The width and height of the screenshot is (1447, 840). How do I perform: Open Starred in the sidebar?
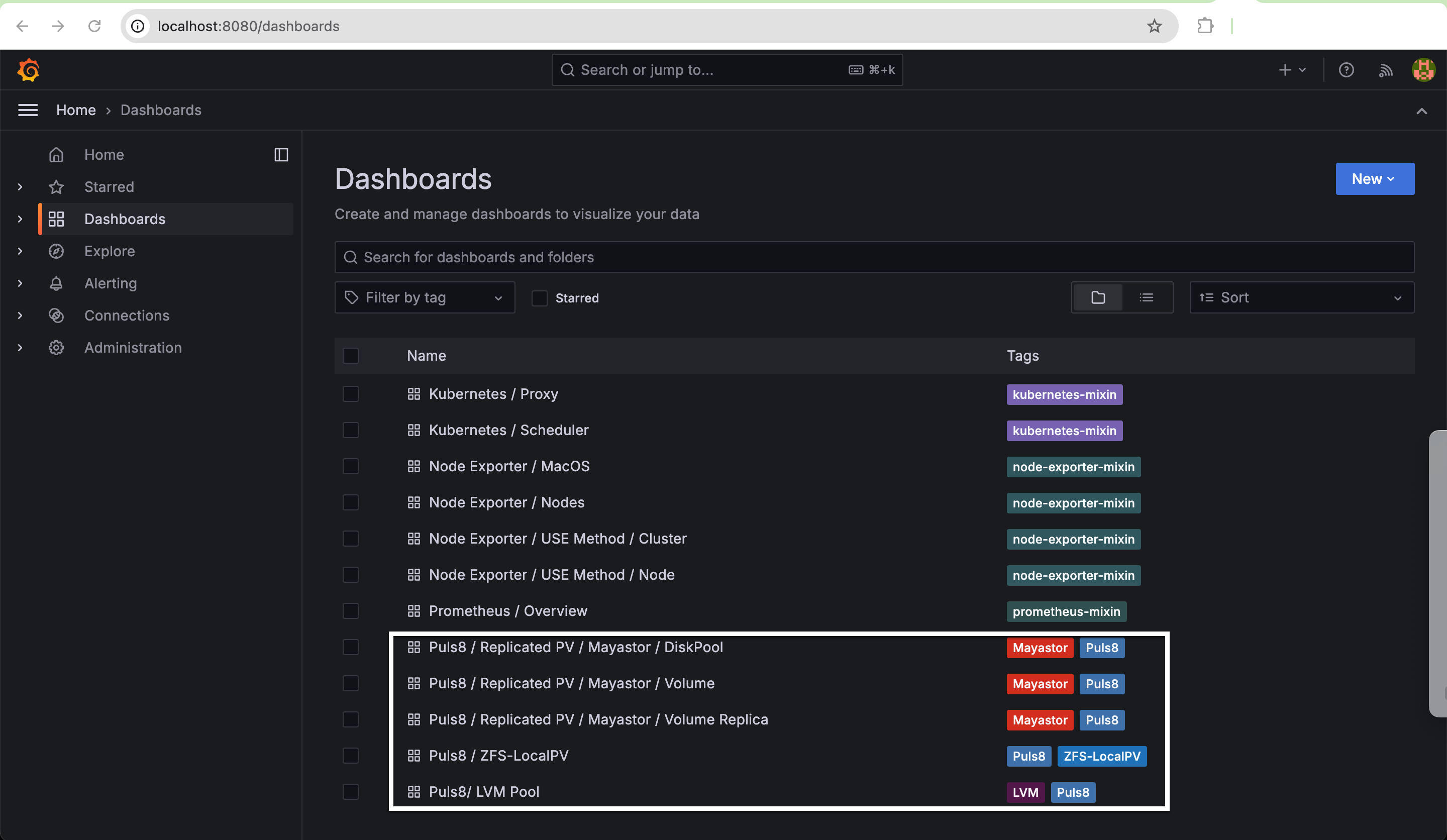click(109, 187)
